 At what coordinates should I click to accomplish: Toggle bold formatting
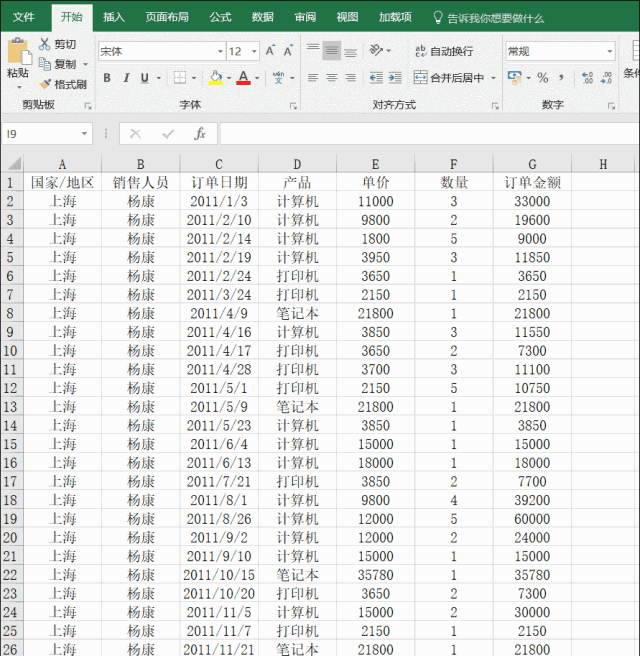pos(107,77)
